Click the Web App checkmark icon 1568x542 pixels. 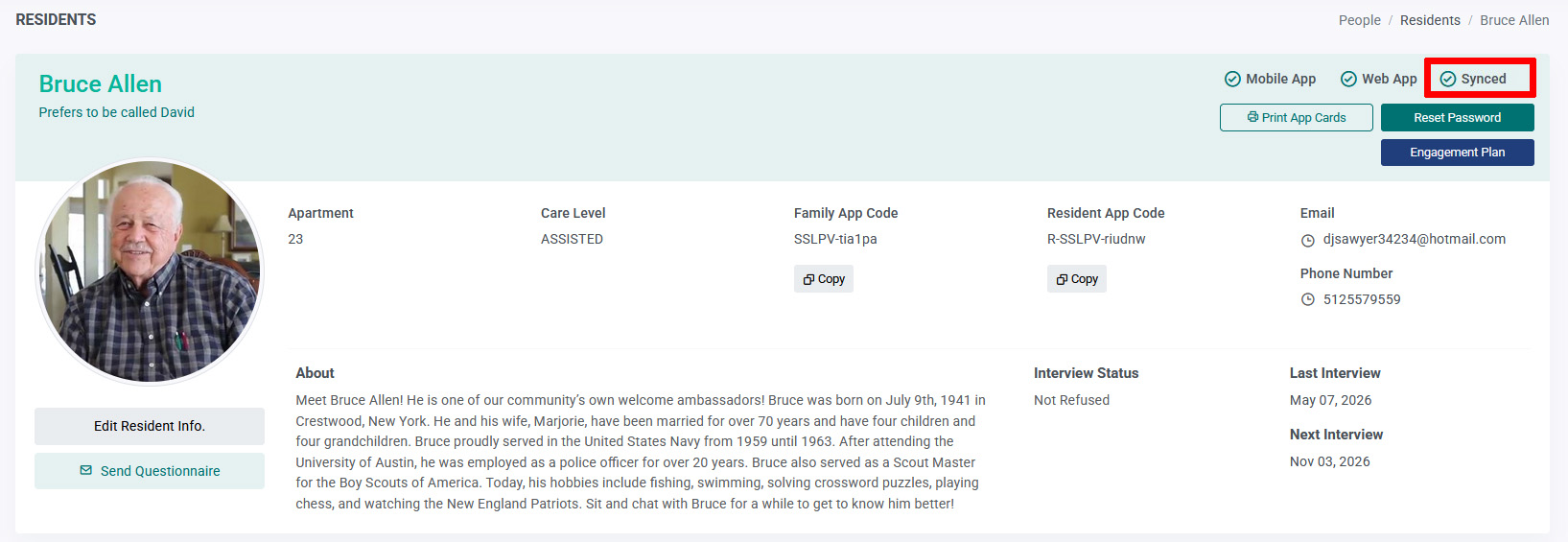click(x=1348, y=79)
